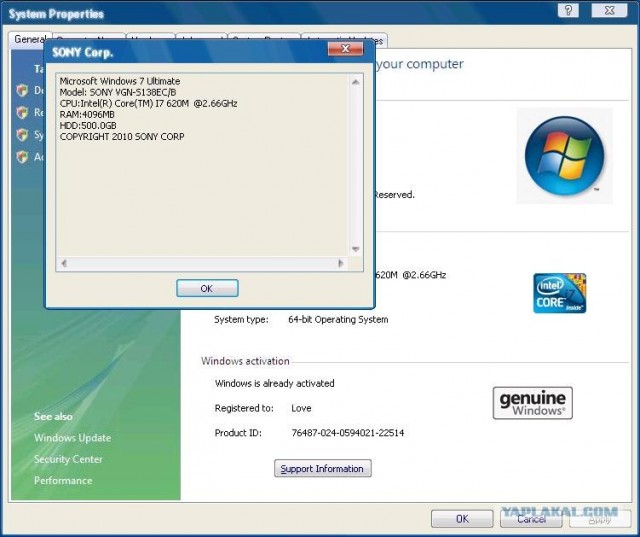Click the help question mark button
The height and width of the screenshot is (537, 640).
(x=568, y=10)
